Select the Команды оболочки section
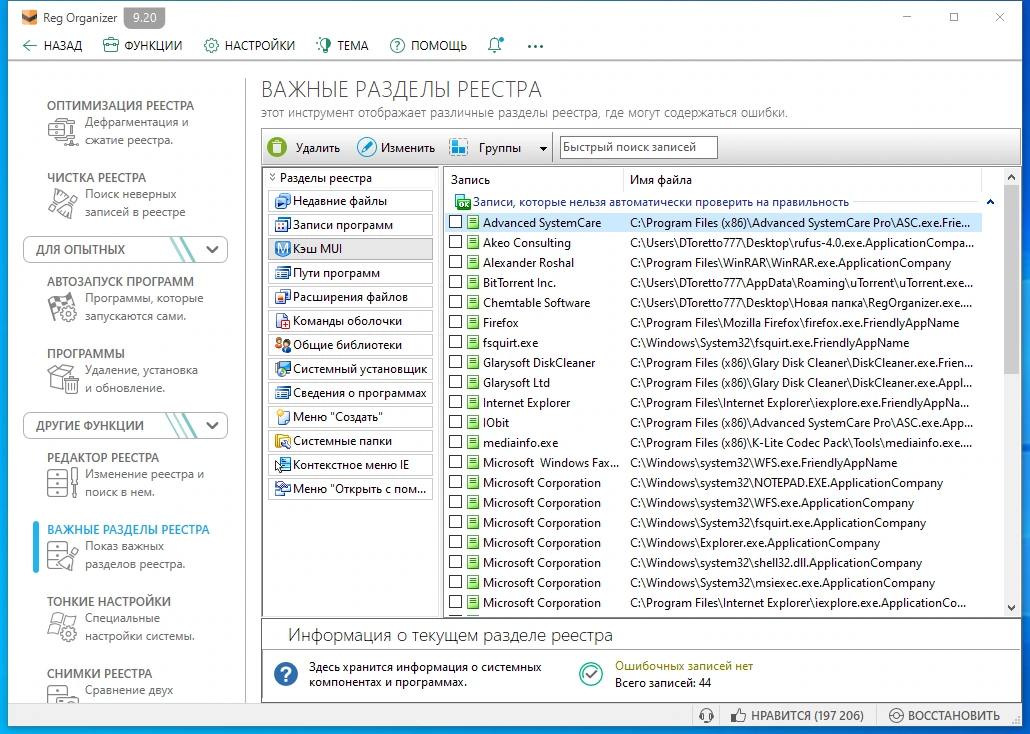 pyautogui.click(x=350, y=321)
